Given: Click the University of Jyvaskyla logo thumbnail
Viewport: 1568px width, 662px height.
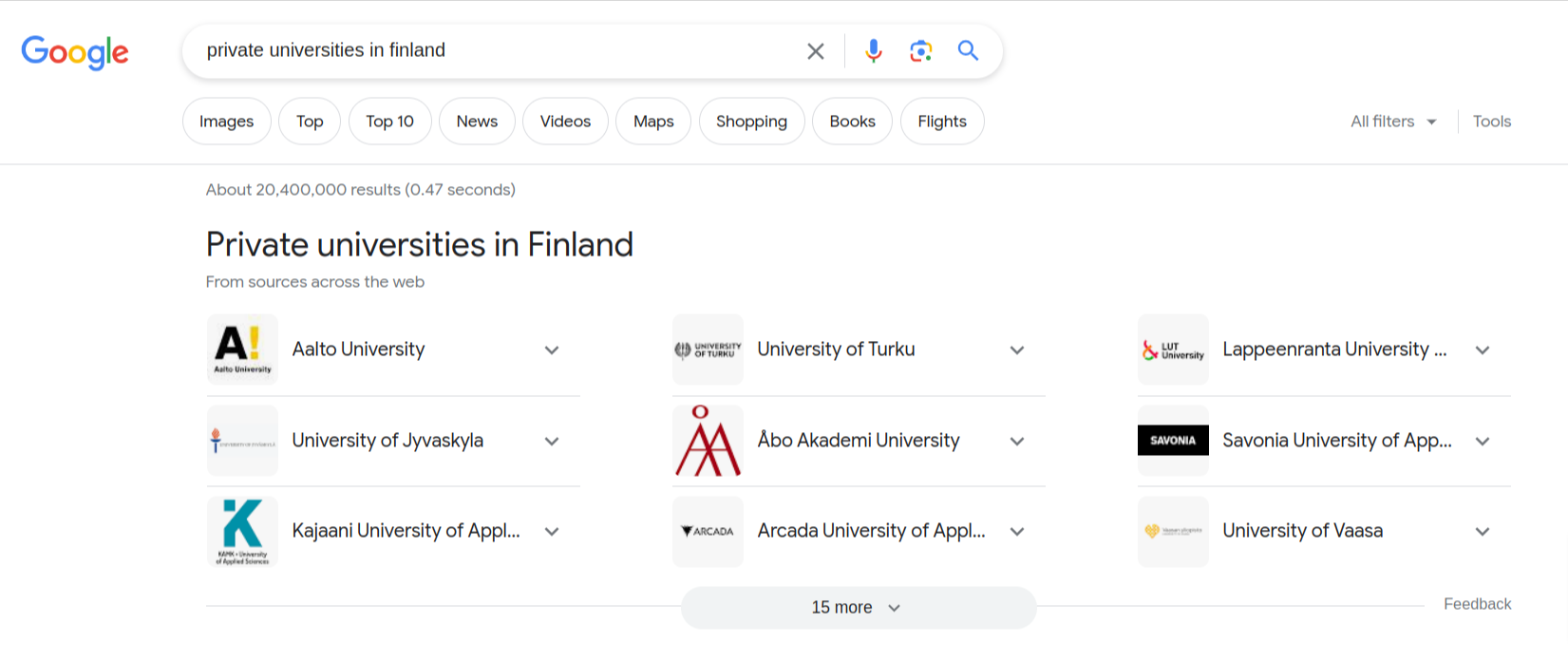Looking at the screenshot, I should point(242,441).
